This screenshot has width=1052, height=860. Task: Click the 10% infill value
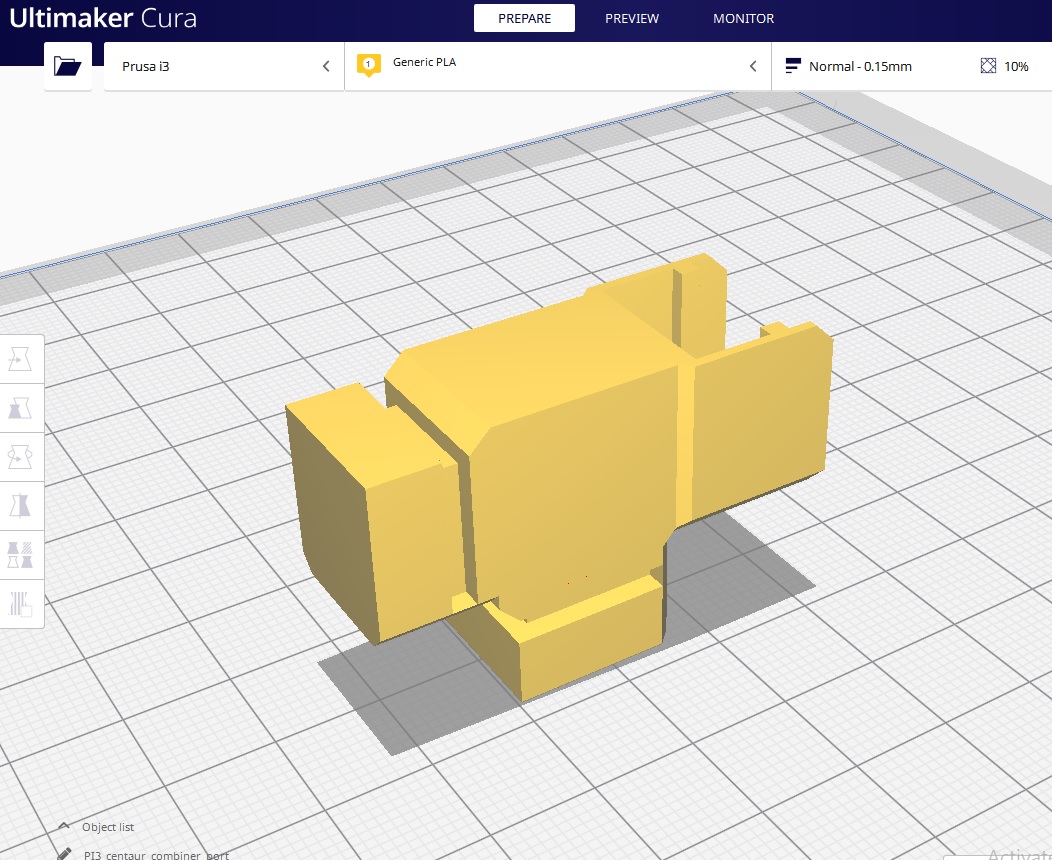[x=1016, y=66]
